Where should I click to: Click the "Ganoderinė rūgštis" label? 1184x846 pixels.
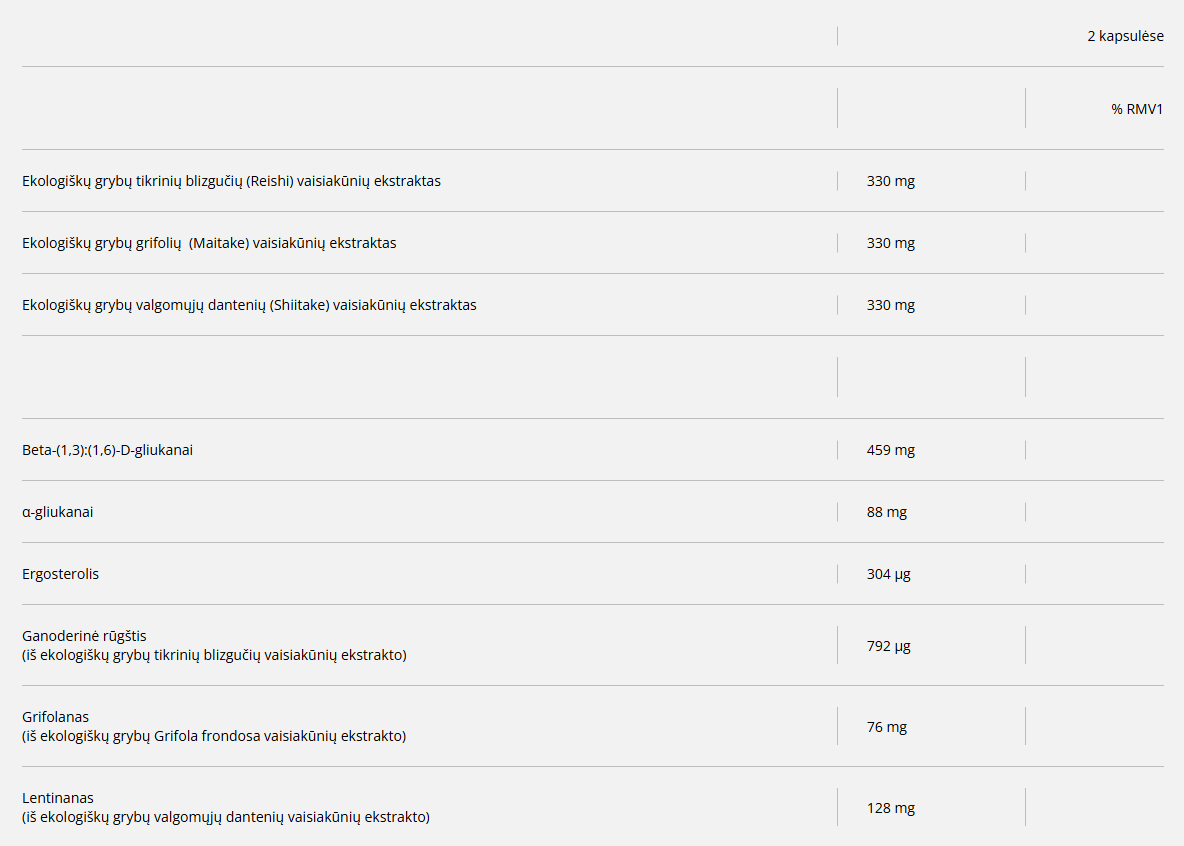[x=84, y=636]
